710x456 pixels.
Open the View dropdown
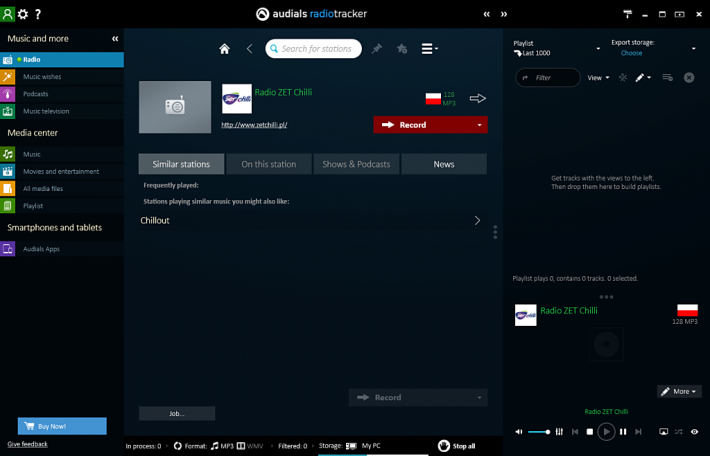598,78
